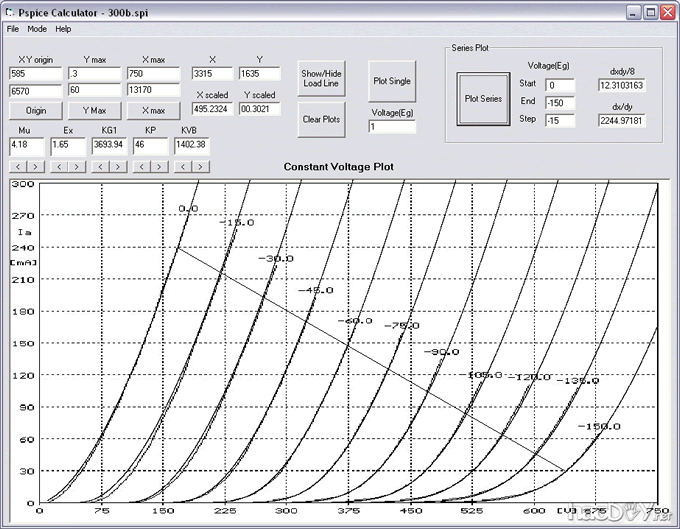
Task: Increase the Mu value with right arrow
Action: 34,166
